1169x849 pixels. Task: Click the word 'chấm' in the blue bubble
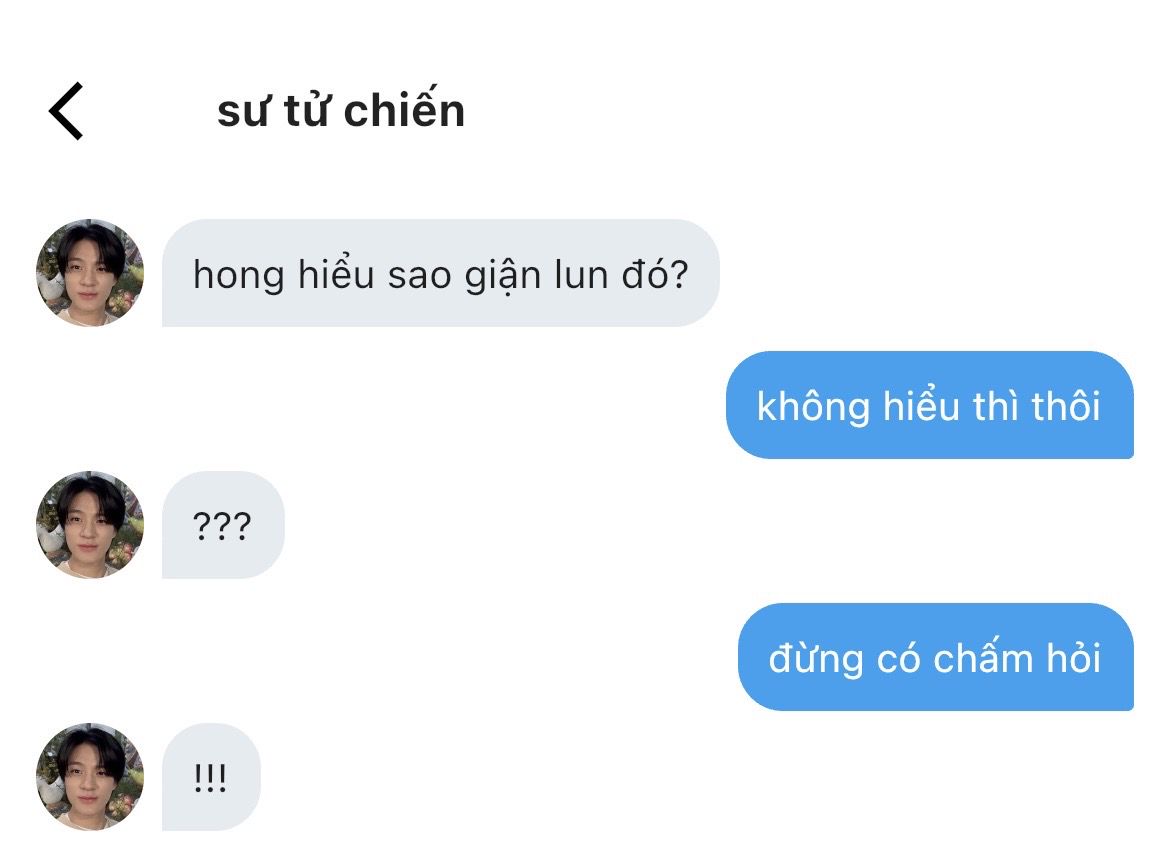(x=983, y=657)
